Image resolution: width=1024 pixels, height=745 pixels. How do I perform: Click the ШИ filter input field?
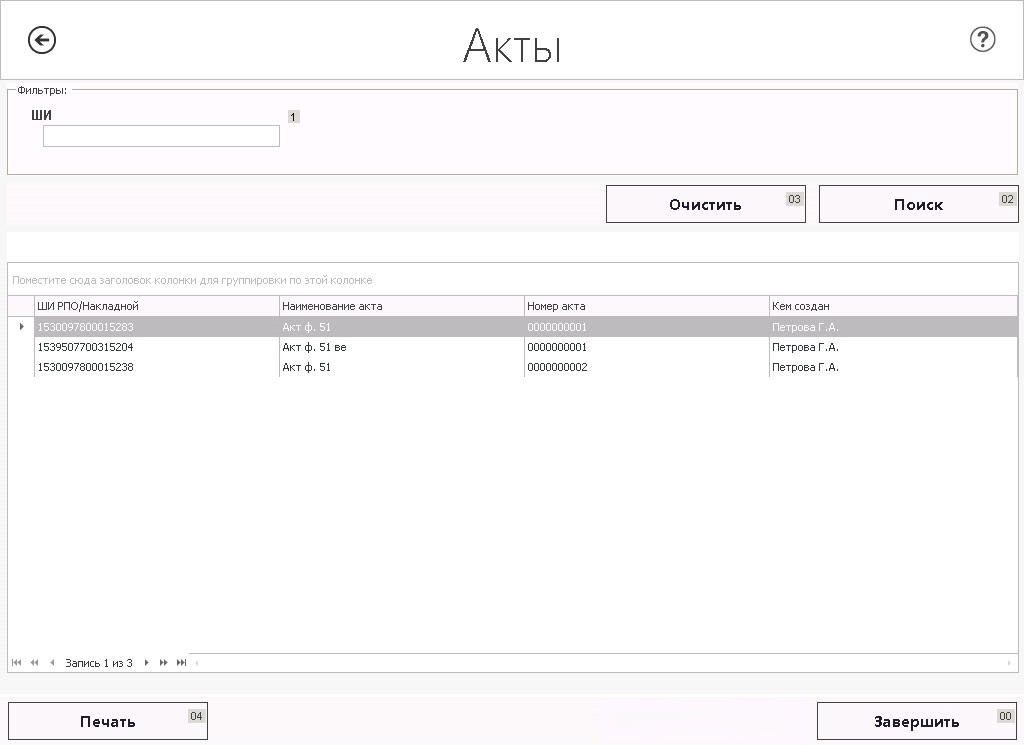[x=161, y=136]
